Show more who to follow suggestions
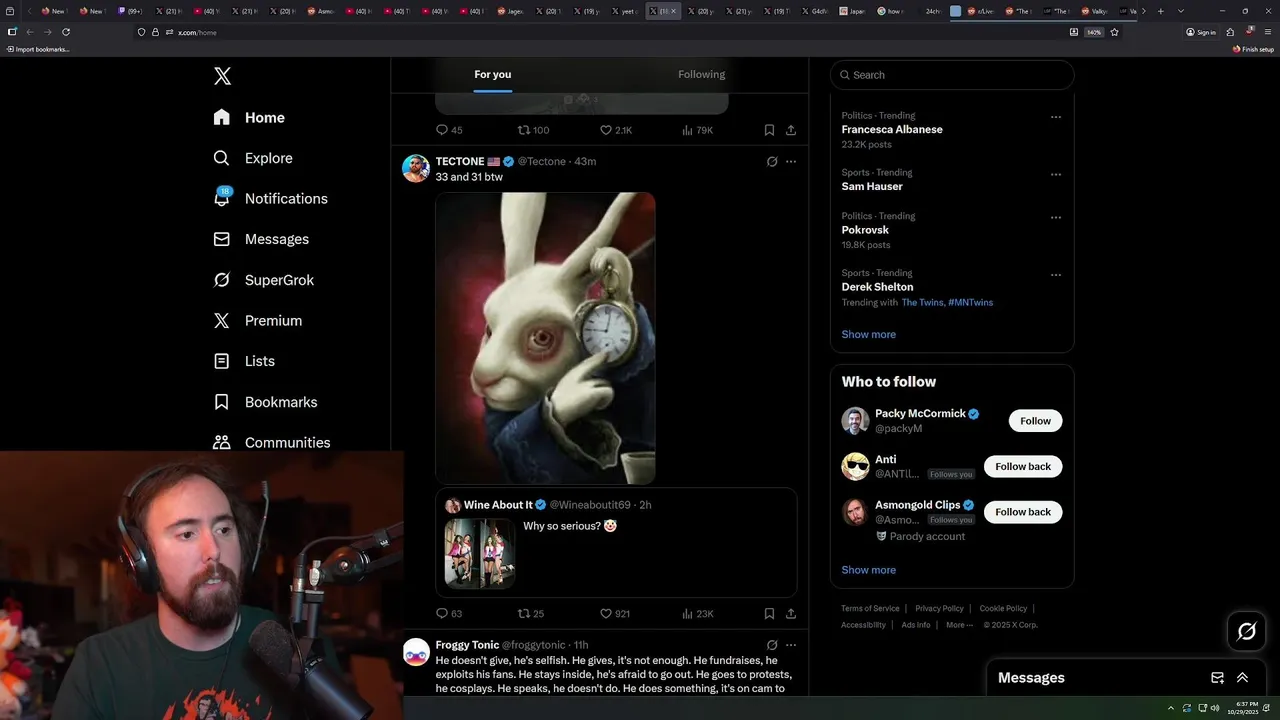This screenshot has height=720, width=1280. pyautogui.click(x=869, y=570)
